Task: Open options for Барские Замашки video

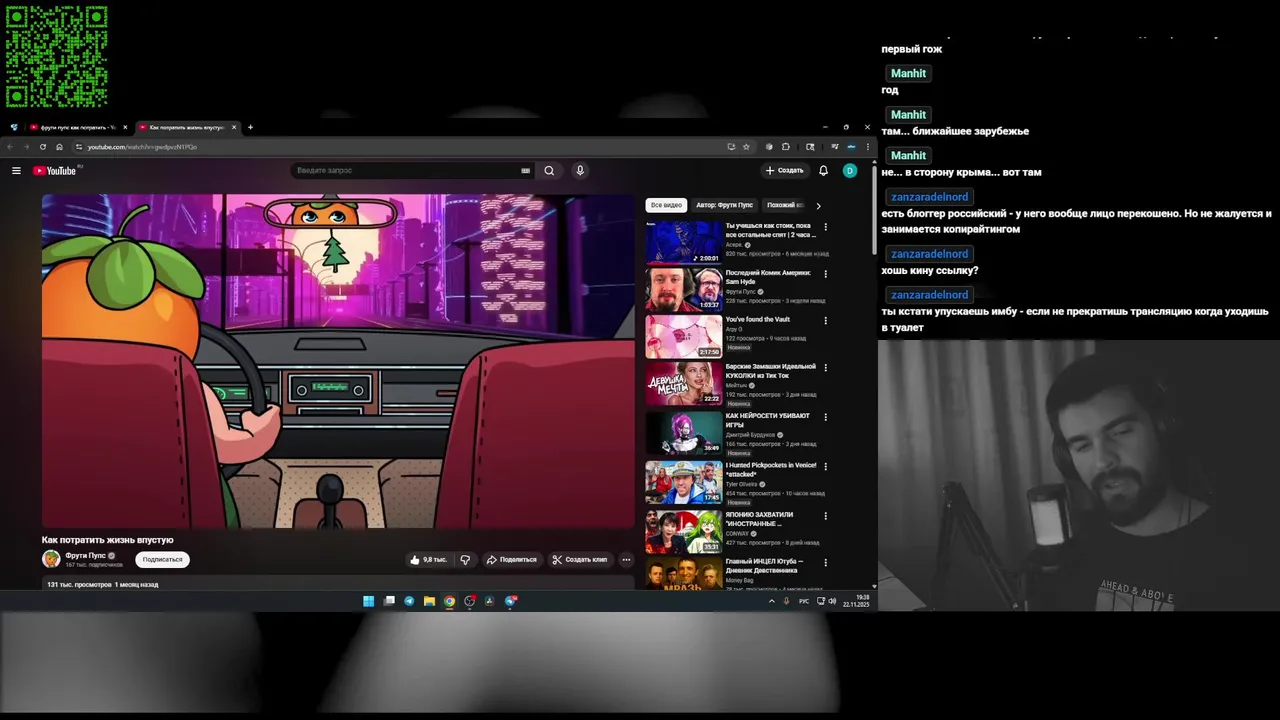Action: (826, 368)
